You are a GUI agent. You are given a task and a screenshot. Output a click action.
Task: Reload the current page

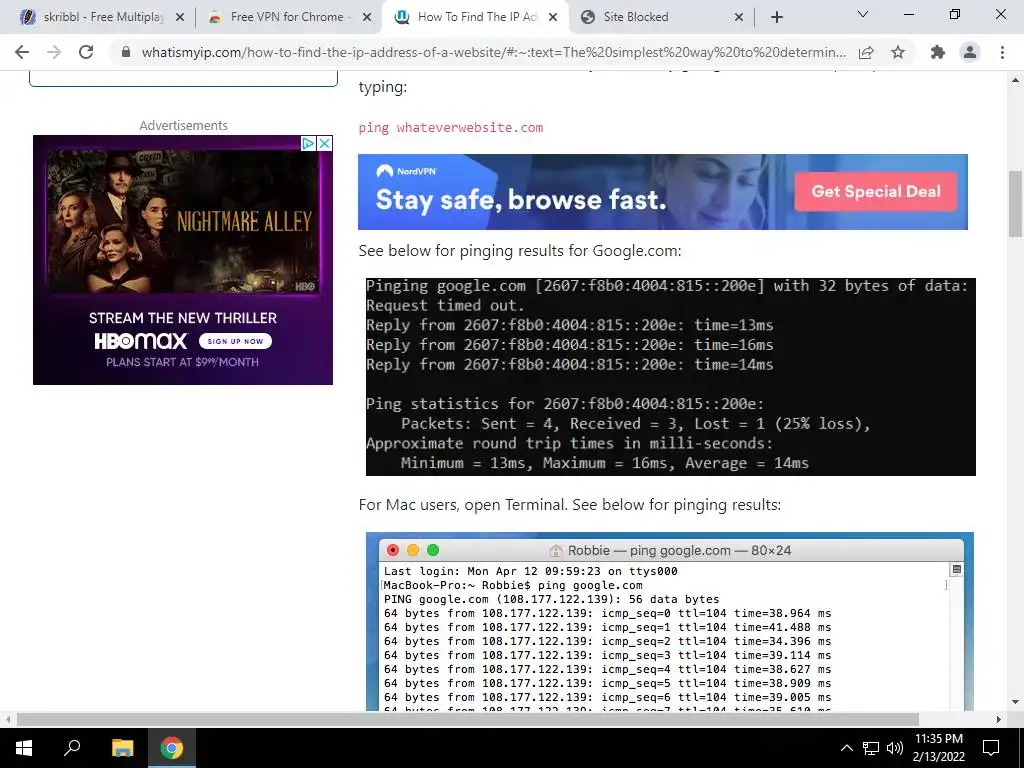(x=86, y=52)
